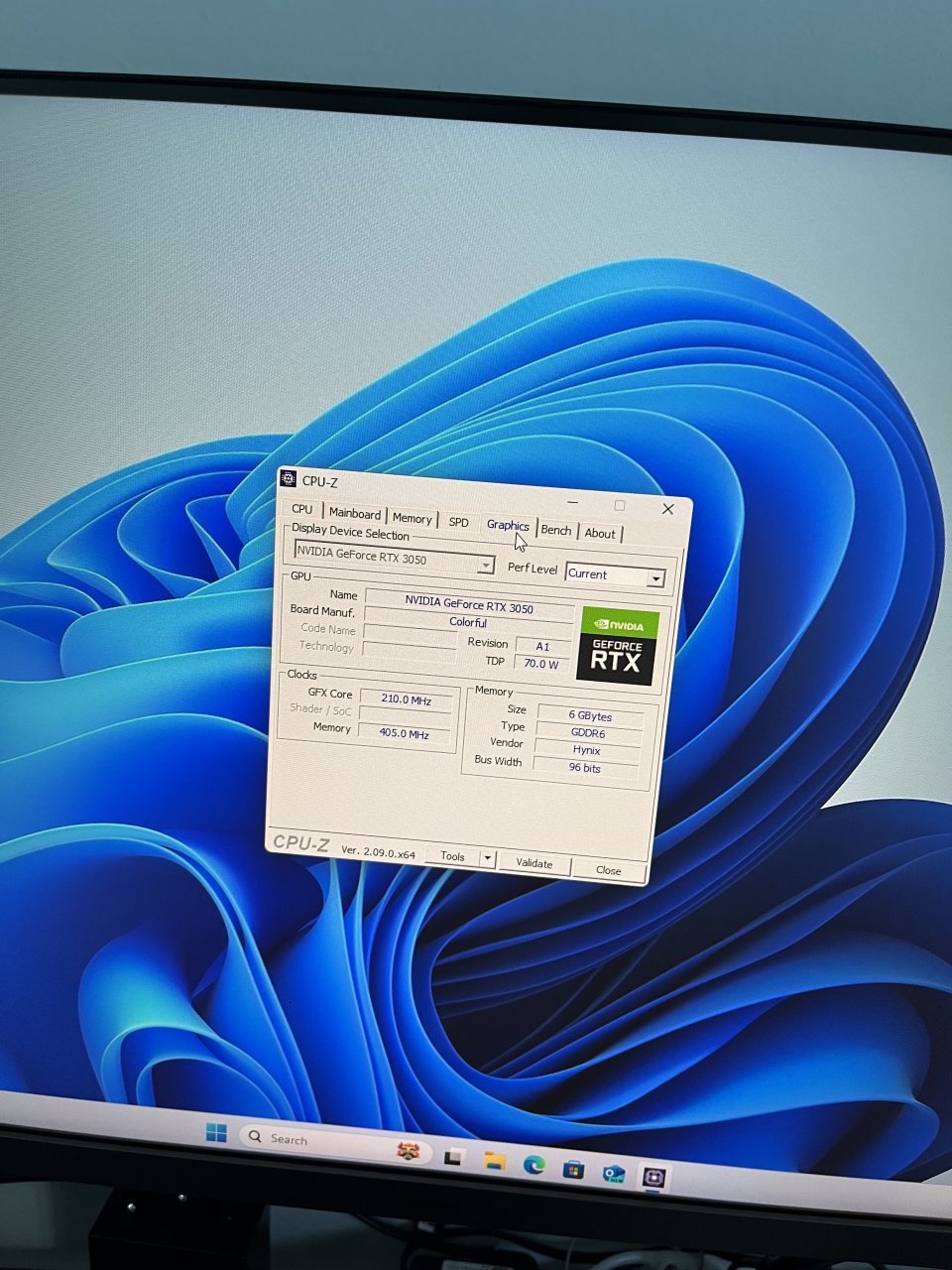Open the Windows Start menu
This screenshot has height=1270, width=952.
point(216,1133)
